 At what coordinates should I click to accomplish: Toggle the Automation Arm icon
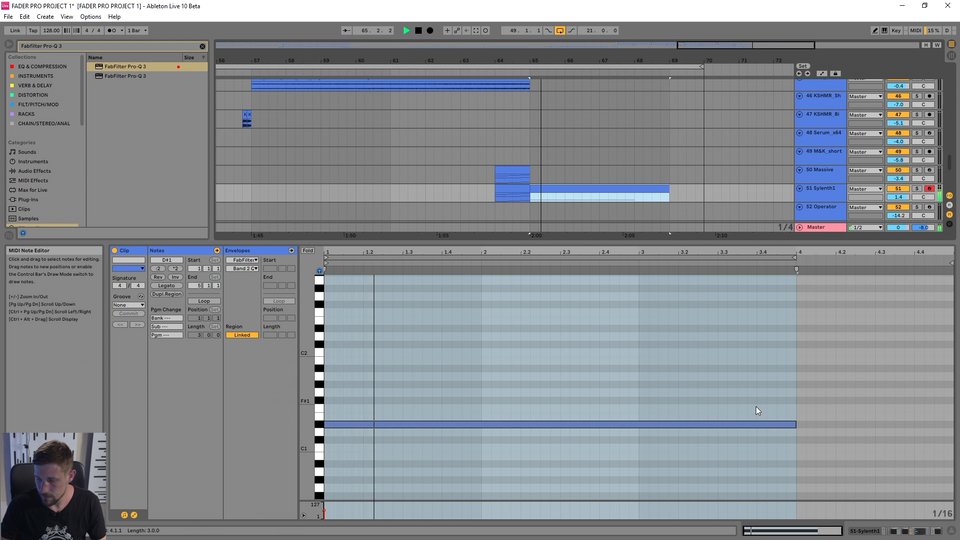(457, 30)
